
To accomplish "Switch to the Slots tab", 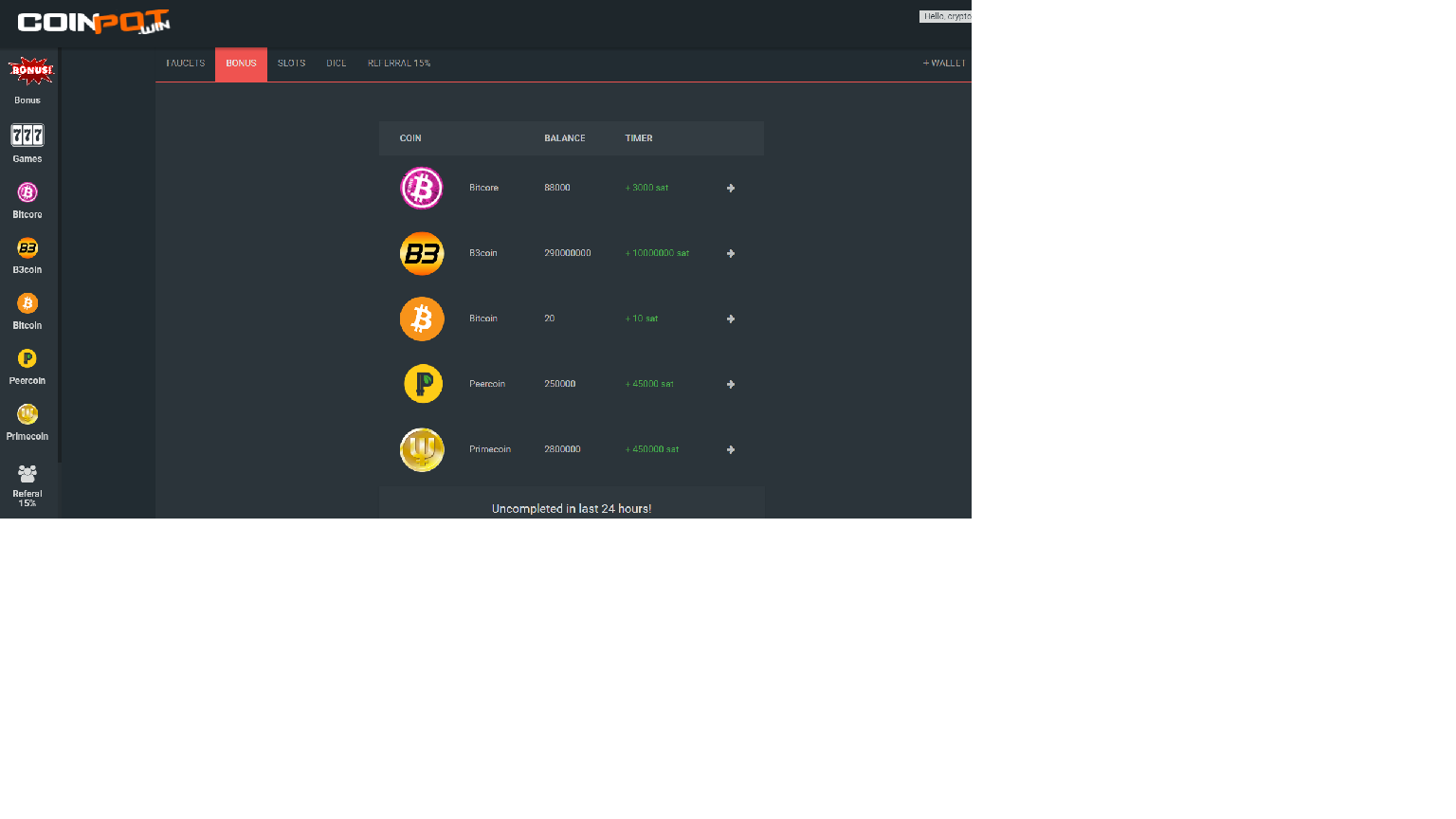I will (x=292, y=64).
